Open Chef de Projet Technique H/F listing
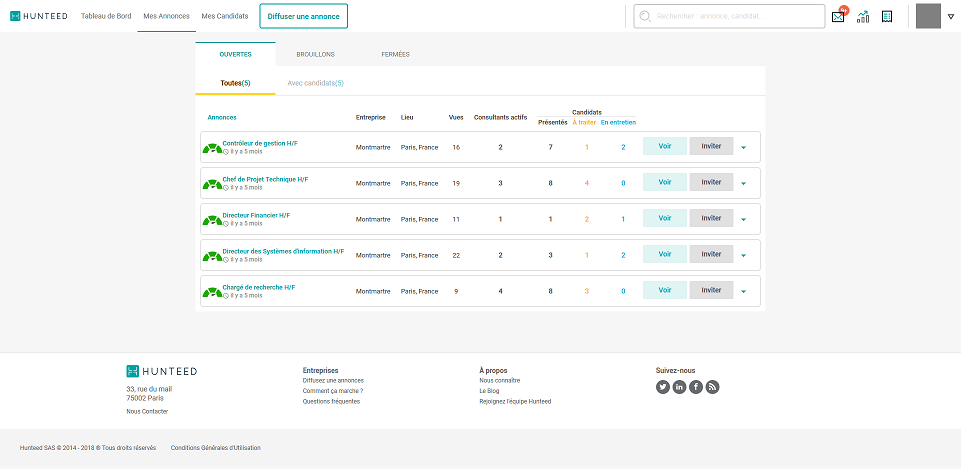Screen dimensions: 961x469 click(265, 180)
